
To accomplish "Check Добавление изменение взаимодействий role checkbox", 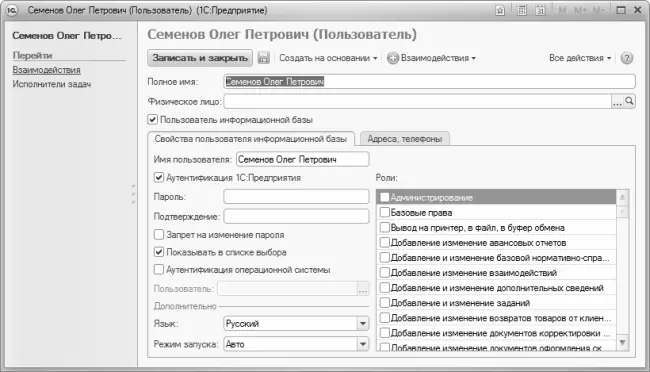I will (385, 272).
